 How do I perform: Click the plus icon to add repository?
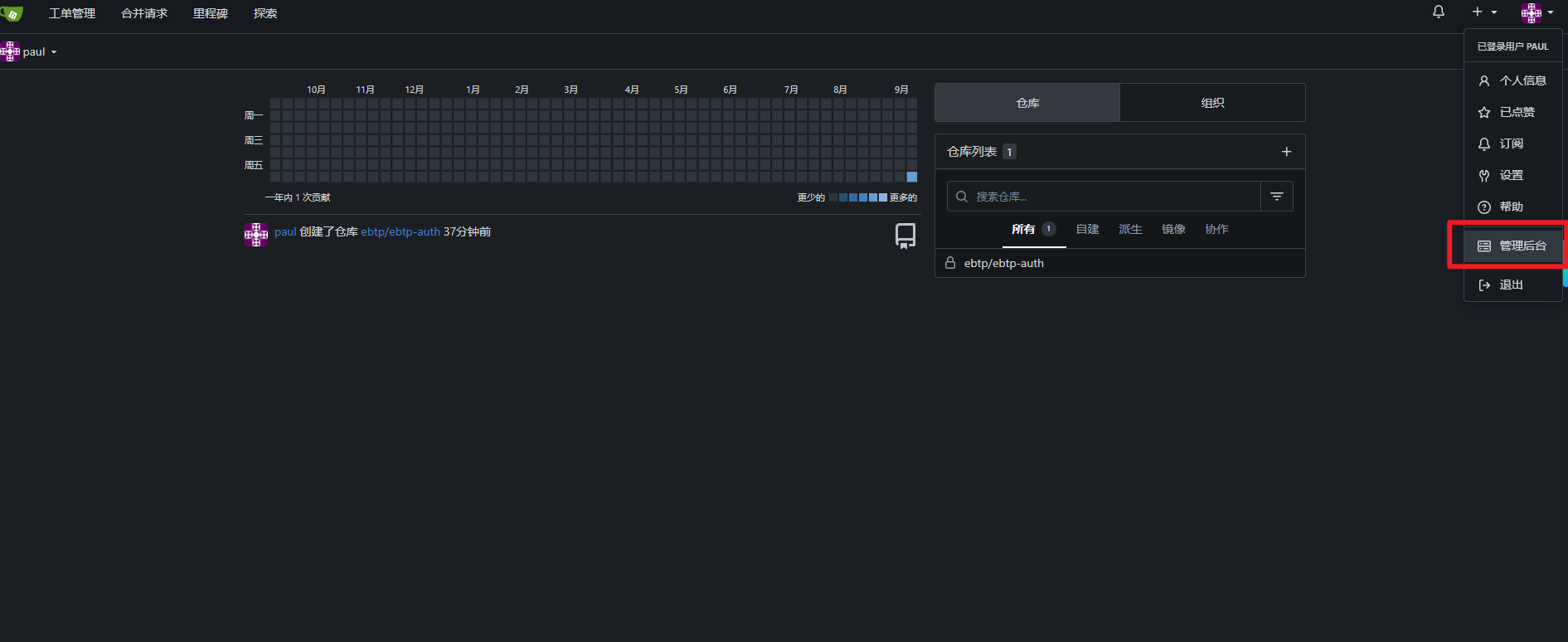tap(1286, 152)
